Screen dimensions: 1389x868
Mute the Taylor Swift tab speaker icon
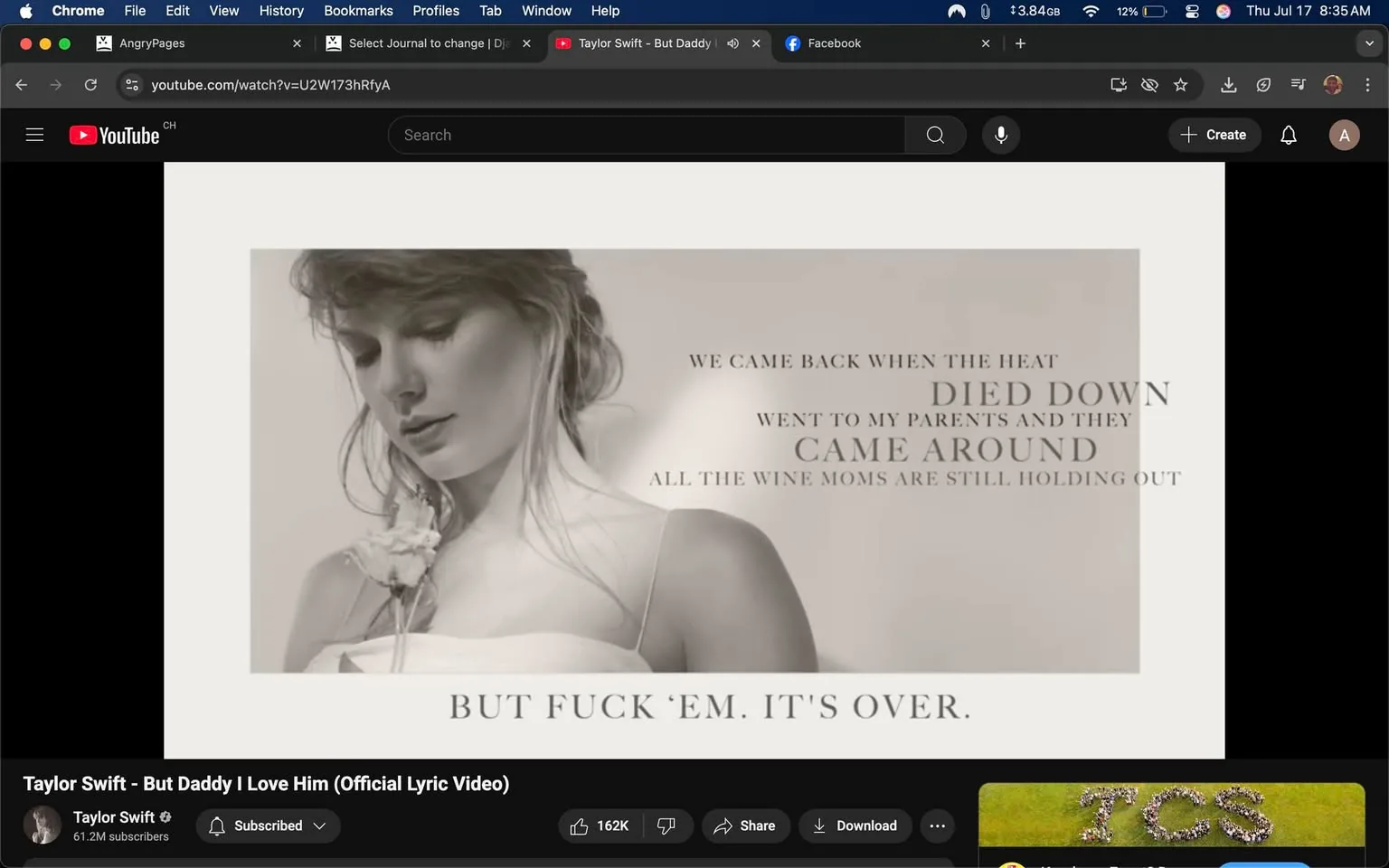(732, 42)
